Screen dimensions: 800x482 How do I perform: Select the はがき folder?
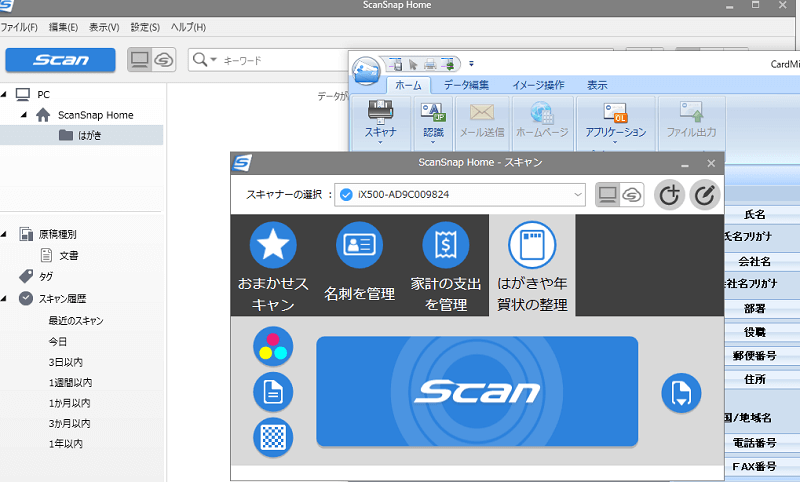click(82, 135)
